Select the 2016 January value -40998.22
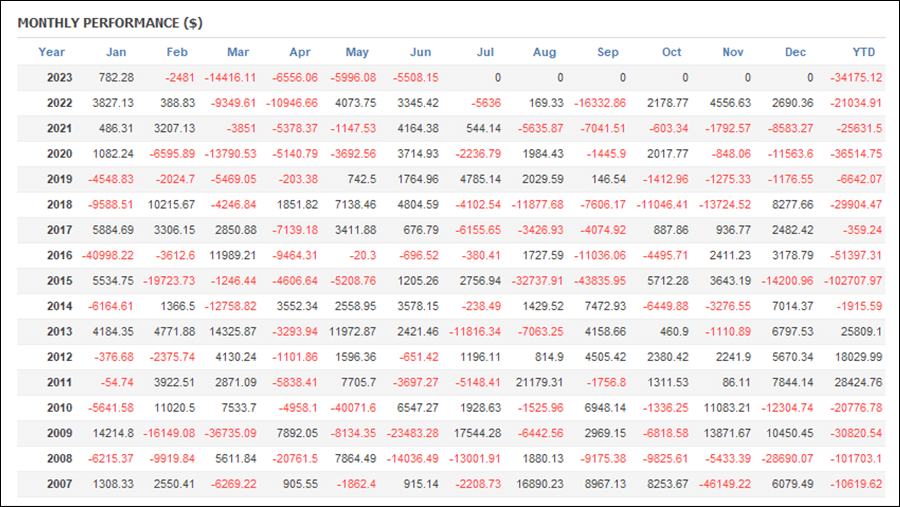Viewport: 900px width, 507px height. coord(107,255)
